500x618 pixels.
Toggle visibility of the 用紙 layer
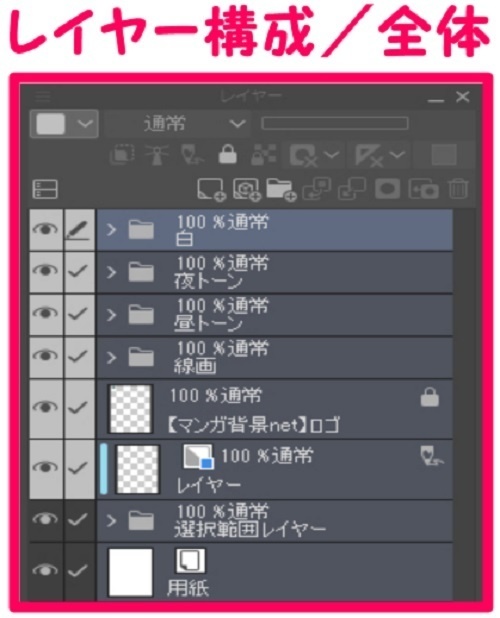[45, 570]
